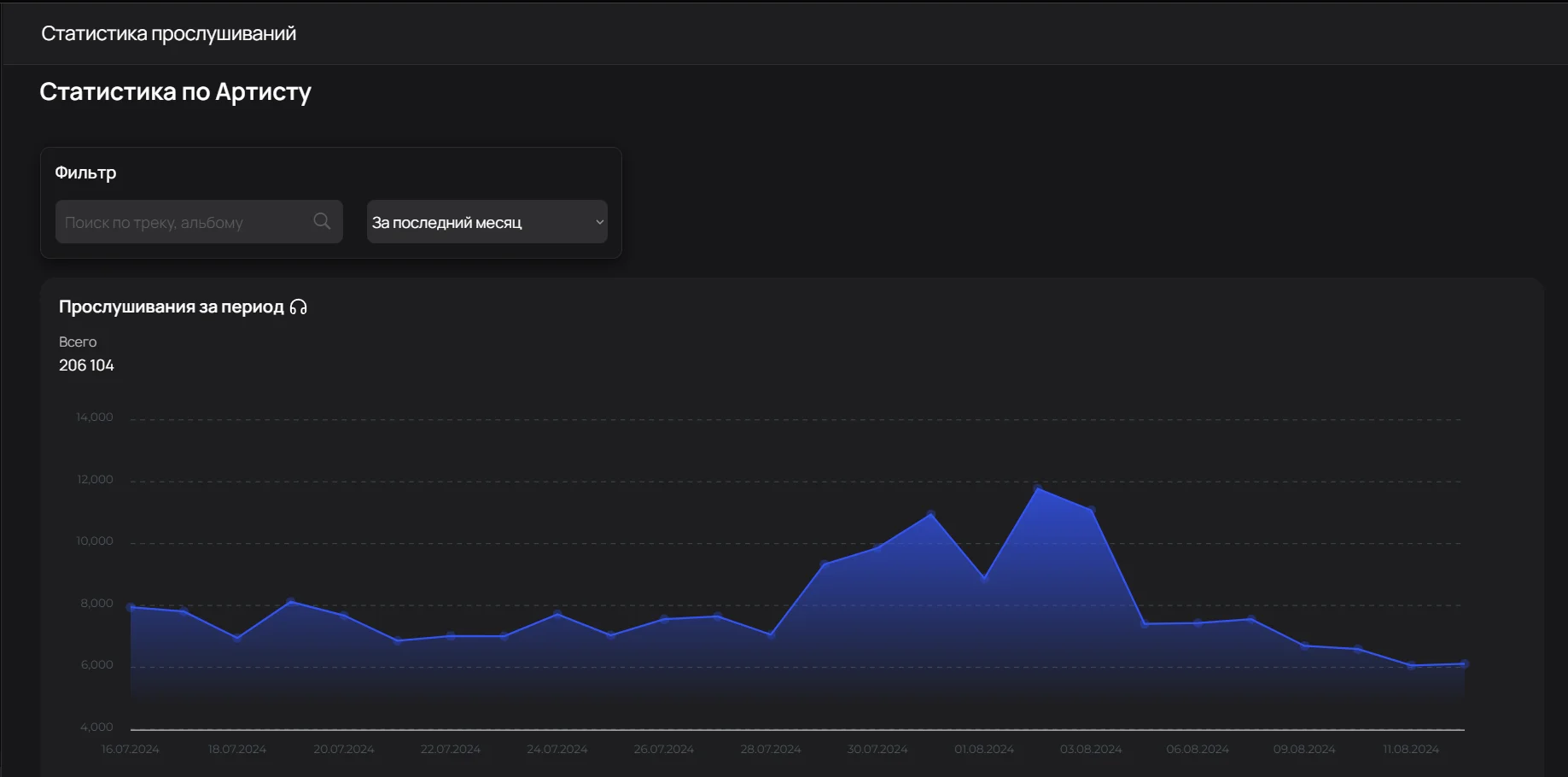Click the data point above 28.07.2024
The height and width of the screenshot is (777, 1568).
771,634
